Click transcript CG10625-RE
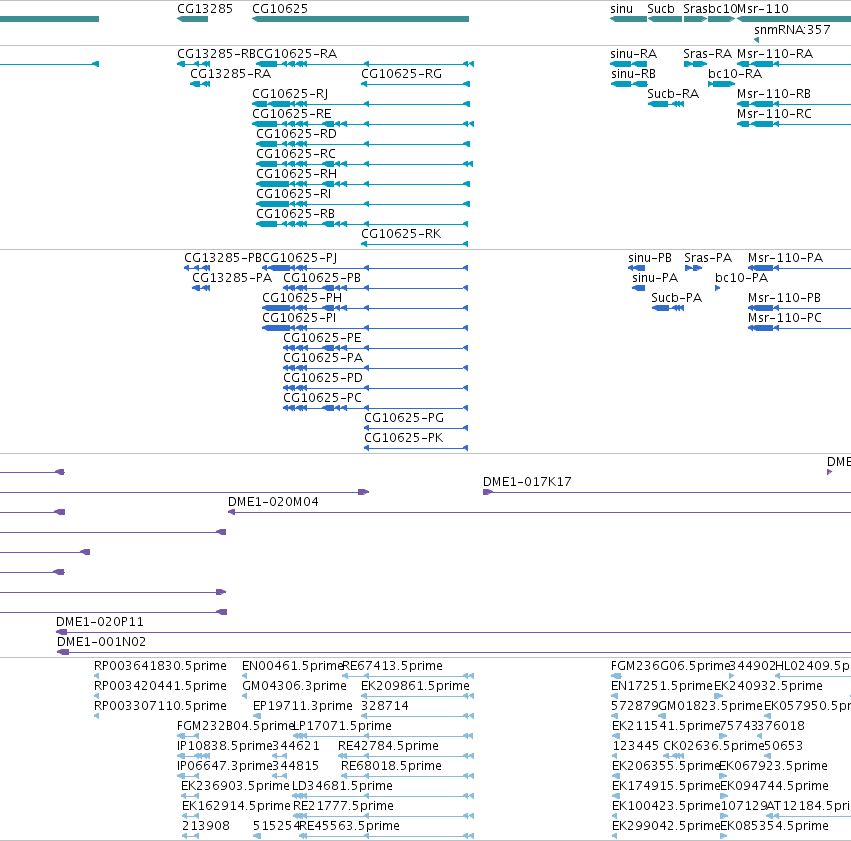This screenshot has width=851, height=841. (x=291, y=114)
